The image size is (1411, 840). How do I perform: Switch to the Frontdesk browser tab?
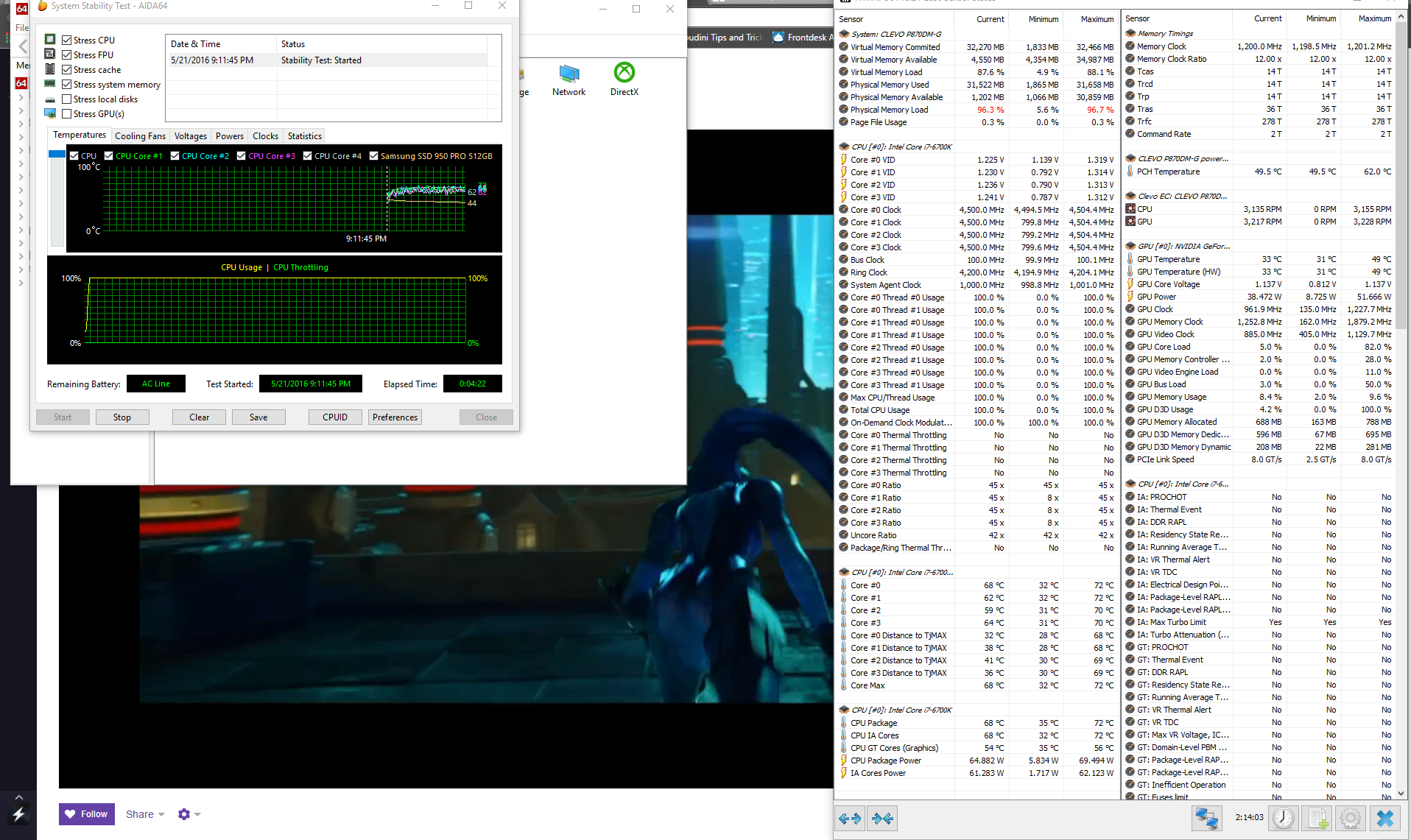tap(803, 38)
